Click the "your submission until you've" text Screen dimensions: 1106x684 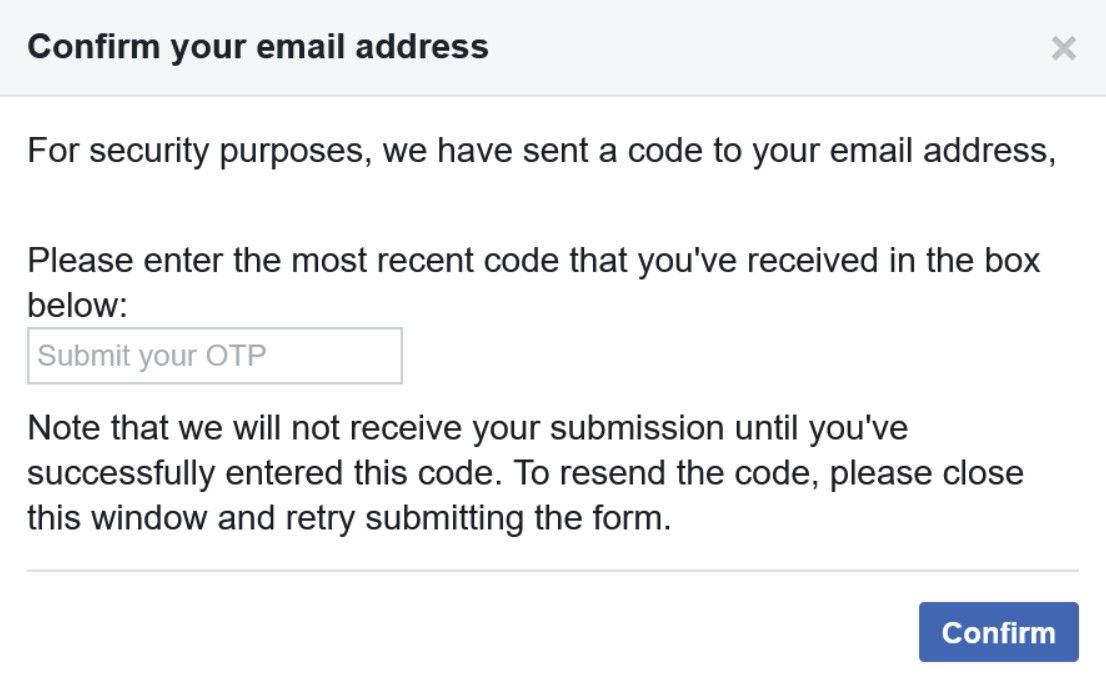click(x=687, y=428)
